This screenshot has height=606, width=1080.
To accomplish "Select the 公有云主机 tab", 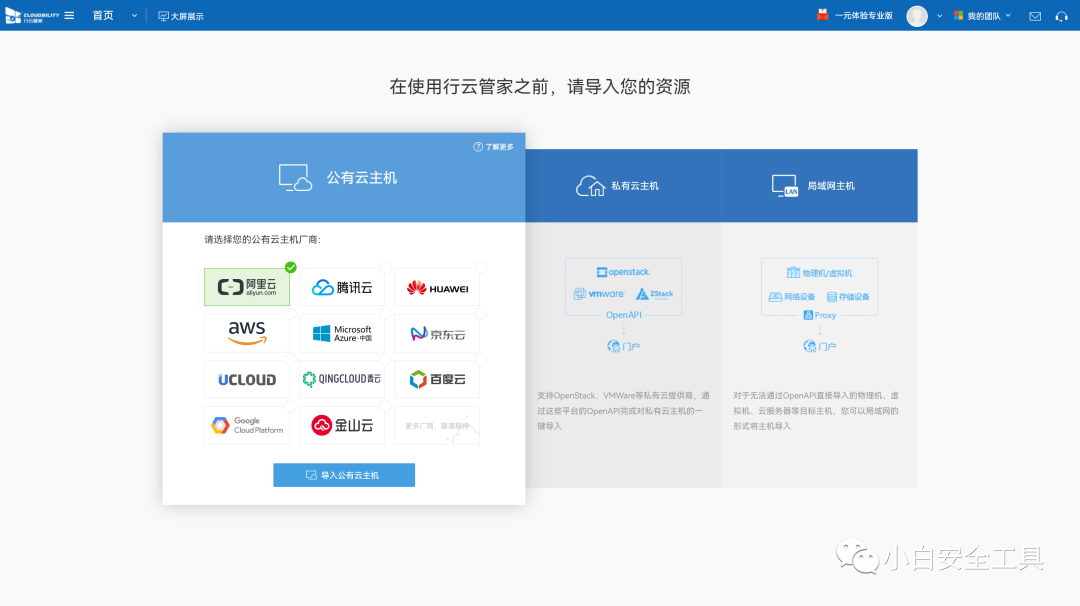I will click(x=344, y=177).
